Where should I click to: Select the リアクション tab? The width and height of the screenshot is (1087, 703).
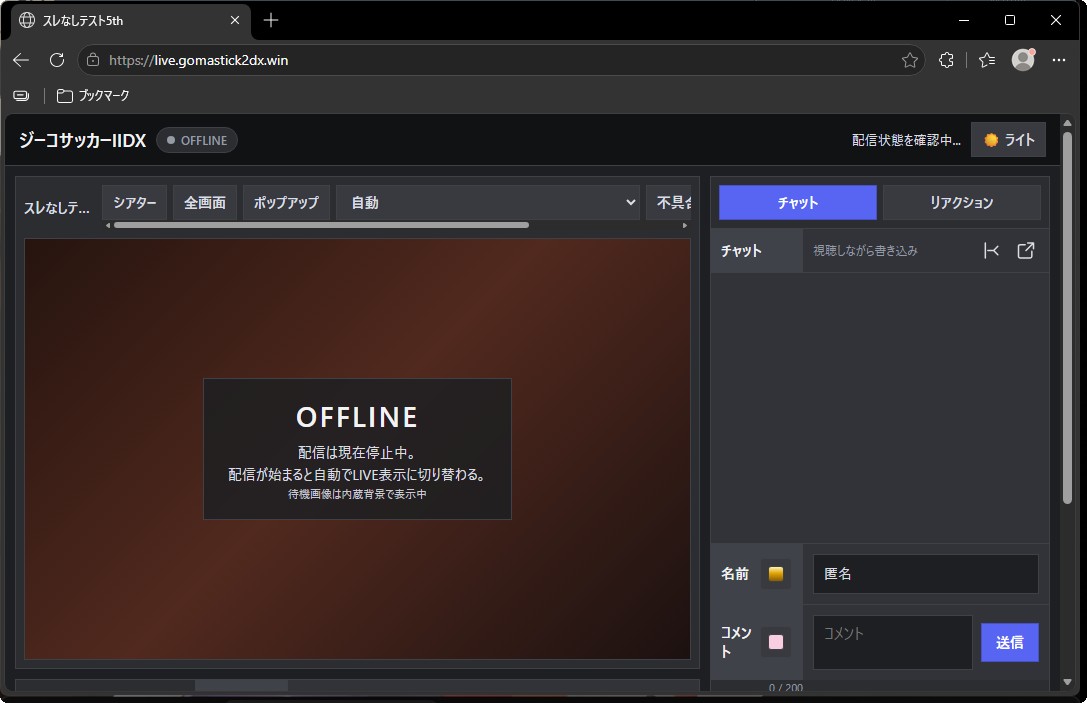962,202
